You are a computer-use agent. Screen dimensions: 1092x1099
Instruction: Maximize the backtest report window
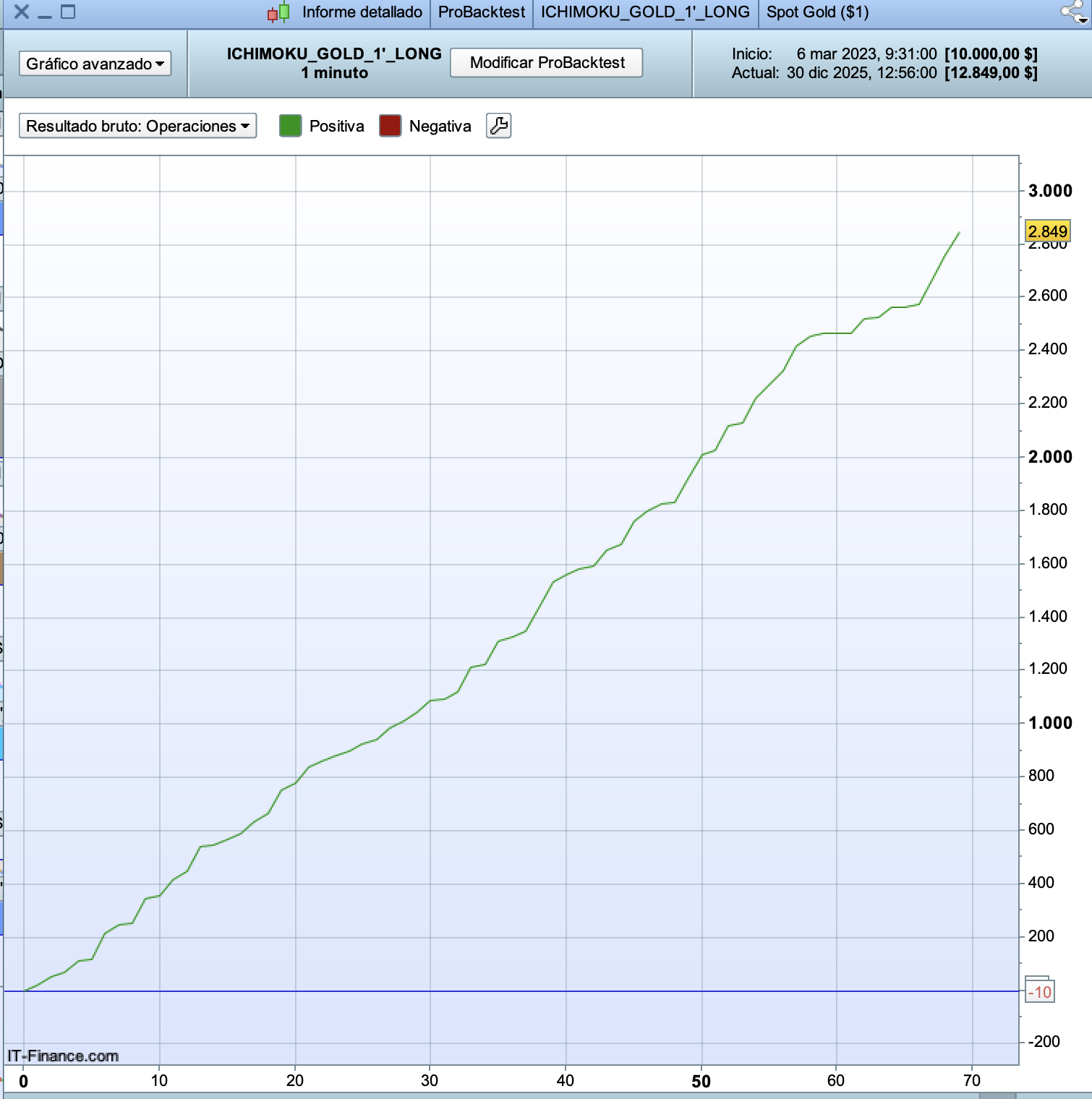coord(68,12)
